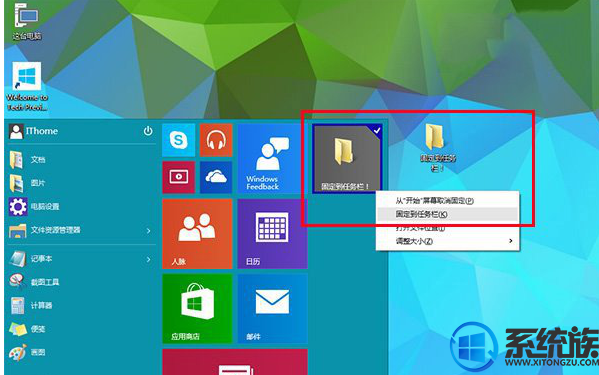
Task: Click the selected 固定到任务栏！ folder tile
Action: [x=347, y=158]
